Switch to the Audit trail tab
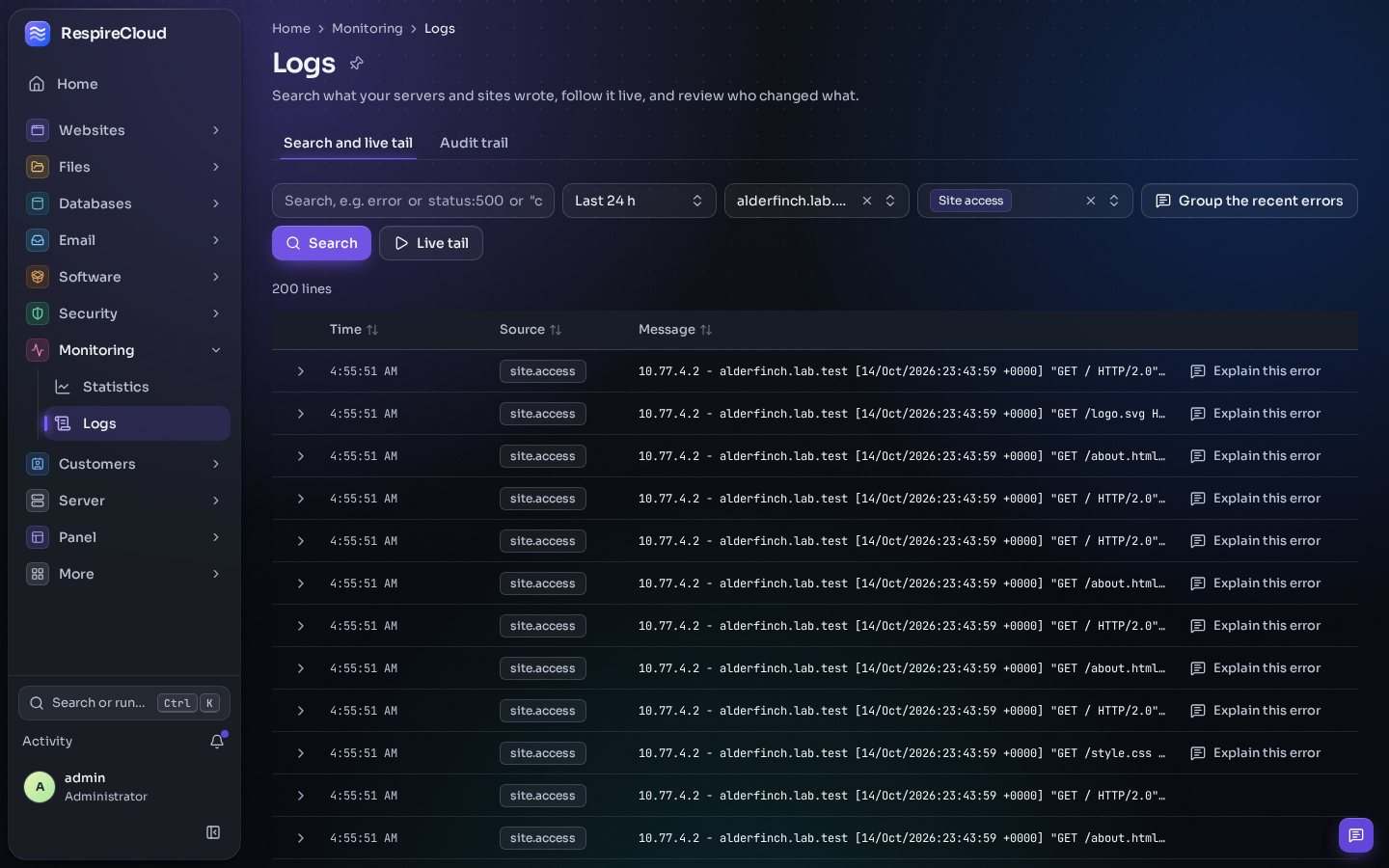The height and width of the screenshot is (868, 1389). tap(474, 143)
